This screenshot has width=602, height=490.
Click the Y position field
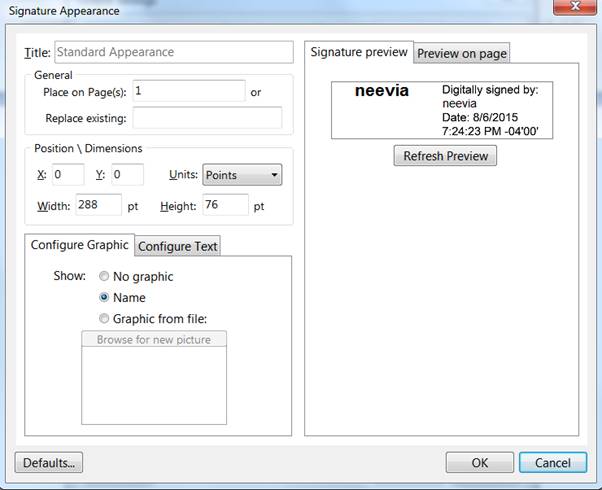click(x=127, y=175)
